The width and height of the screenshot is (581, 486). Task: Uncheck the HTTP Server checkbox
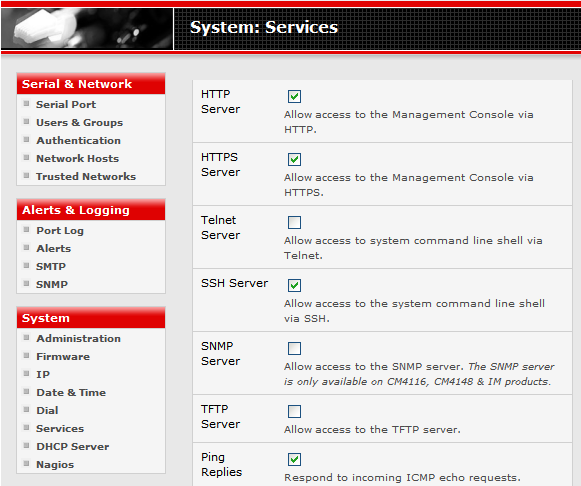tap(294, 96)
